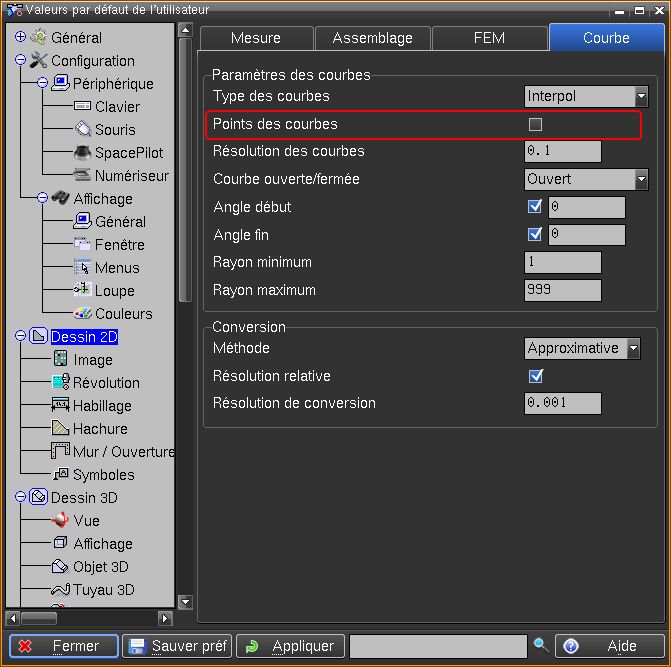This screenshot has height=667, width=671.
Task: Click the search magnifier icon at bottom
Action: (x=541, y=646)
